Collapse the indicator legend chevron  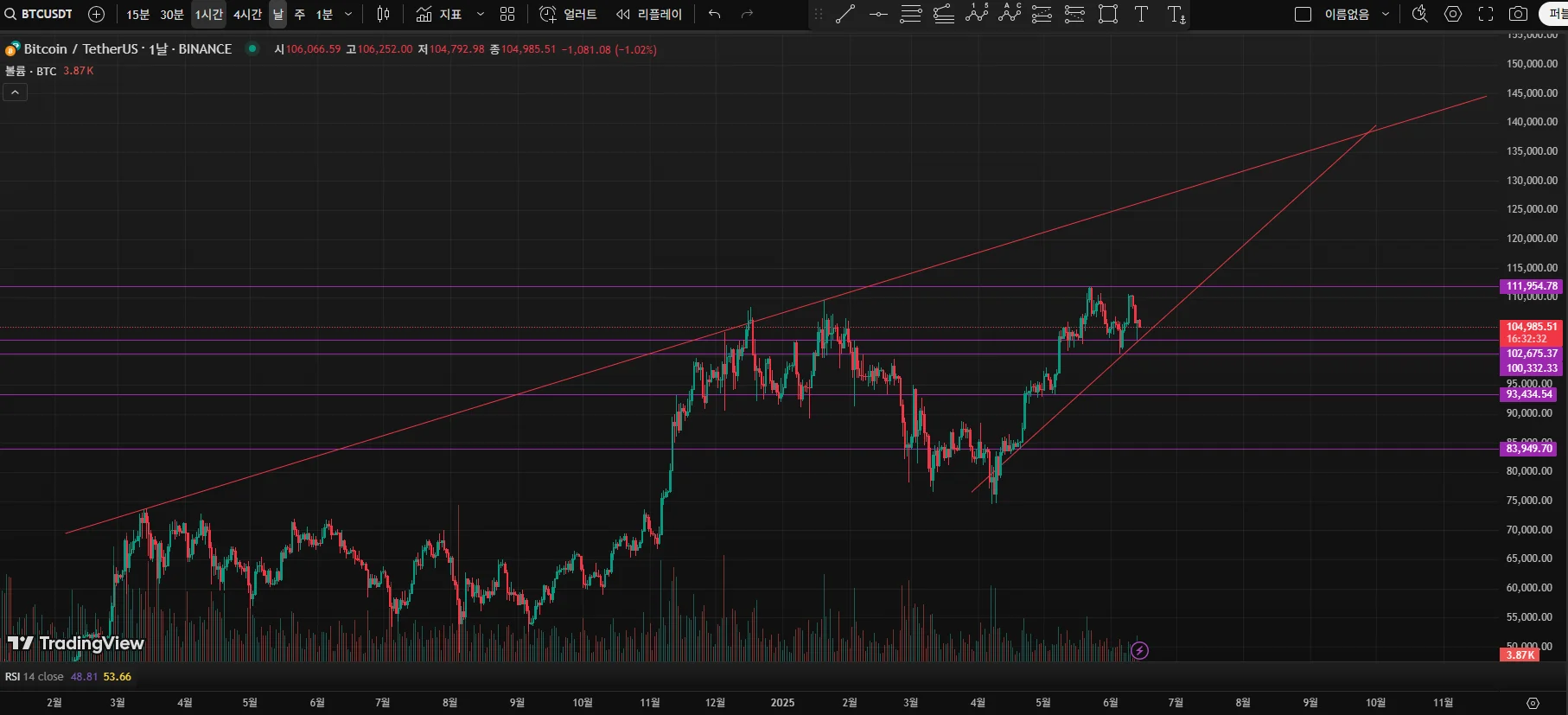[x=16, y=92]
